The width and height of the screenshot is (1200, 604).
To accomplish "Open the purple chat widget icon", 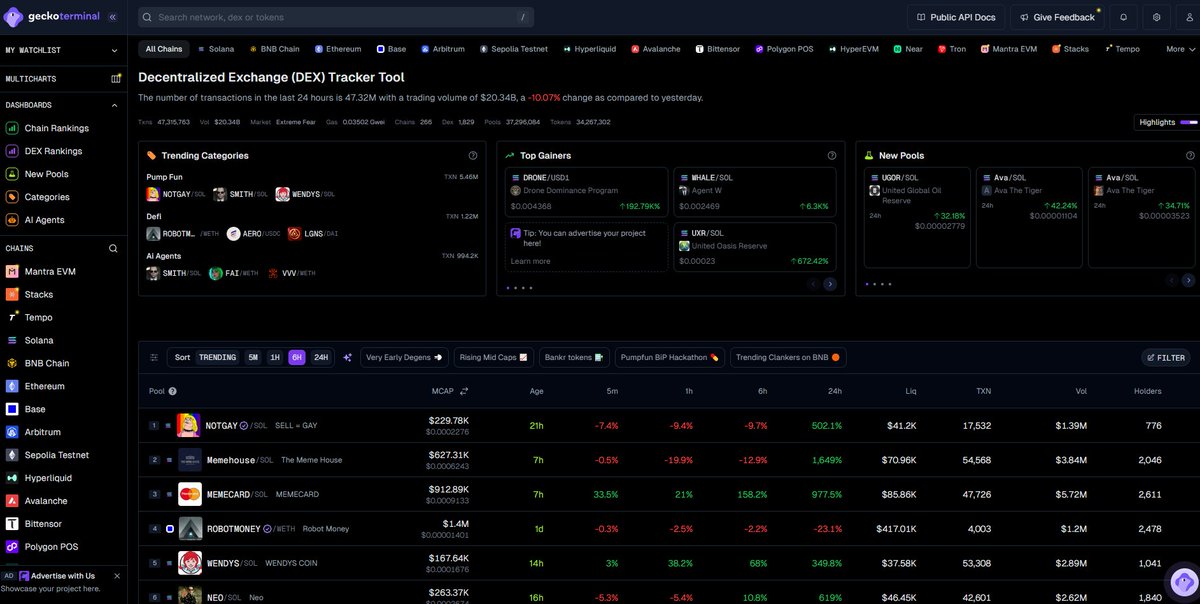I will tap(1184, 581).
